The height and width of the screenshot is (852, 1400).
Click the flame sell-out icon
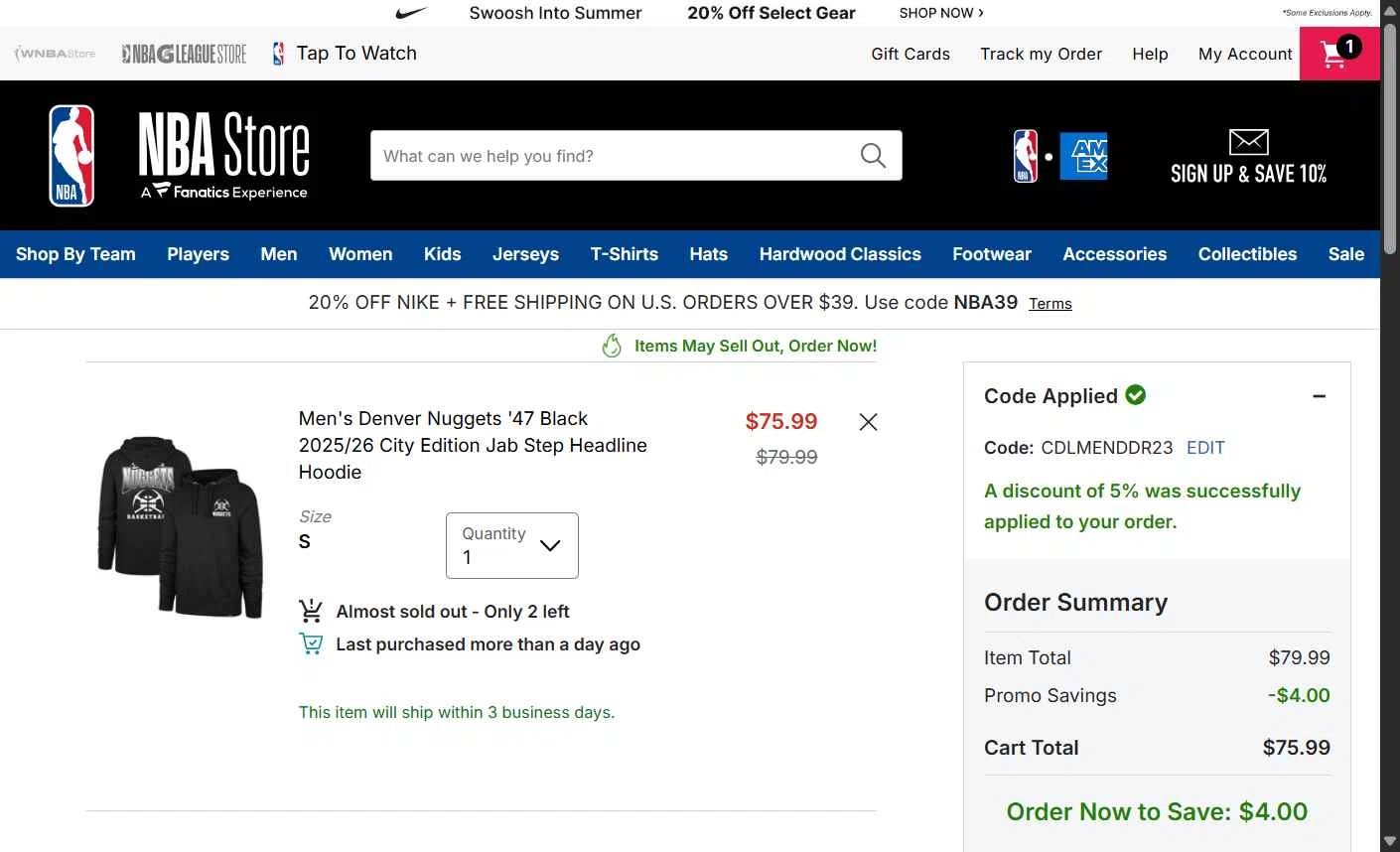[x=612, y=346]
